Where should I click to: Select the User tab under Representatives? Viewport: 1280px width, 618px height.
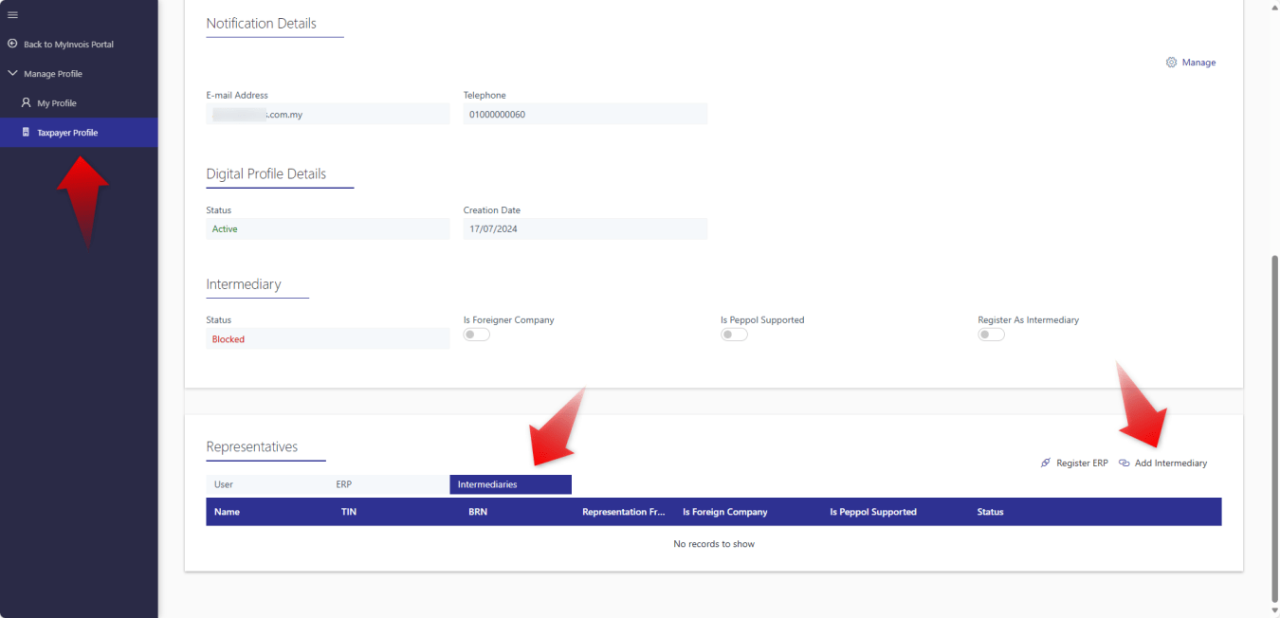[224, 484]
